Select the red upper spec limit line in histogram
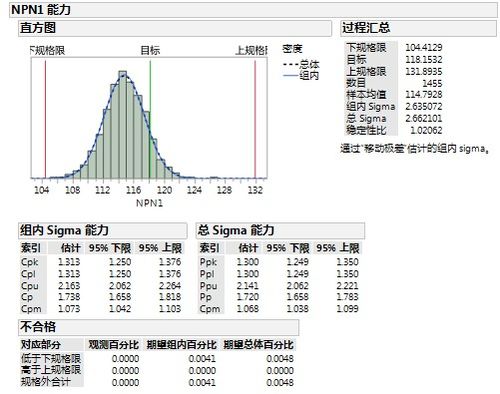 click(x=255, y=118)
